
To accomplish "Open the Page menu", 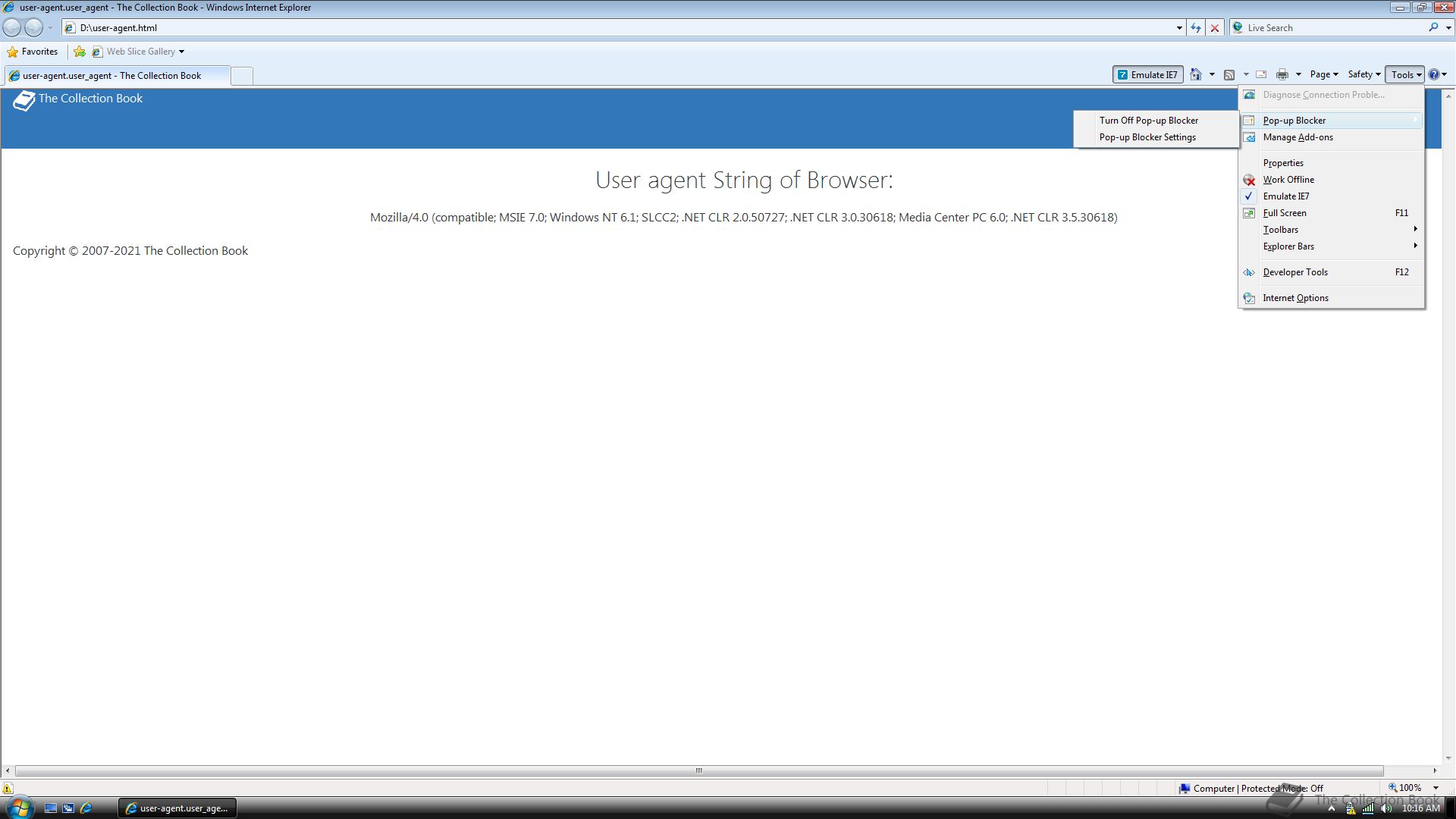I will pos(1324,74).
